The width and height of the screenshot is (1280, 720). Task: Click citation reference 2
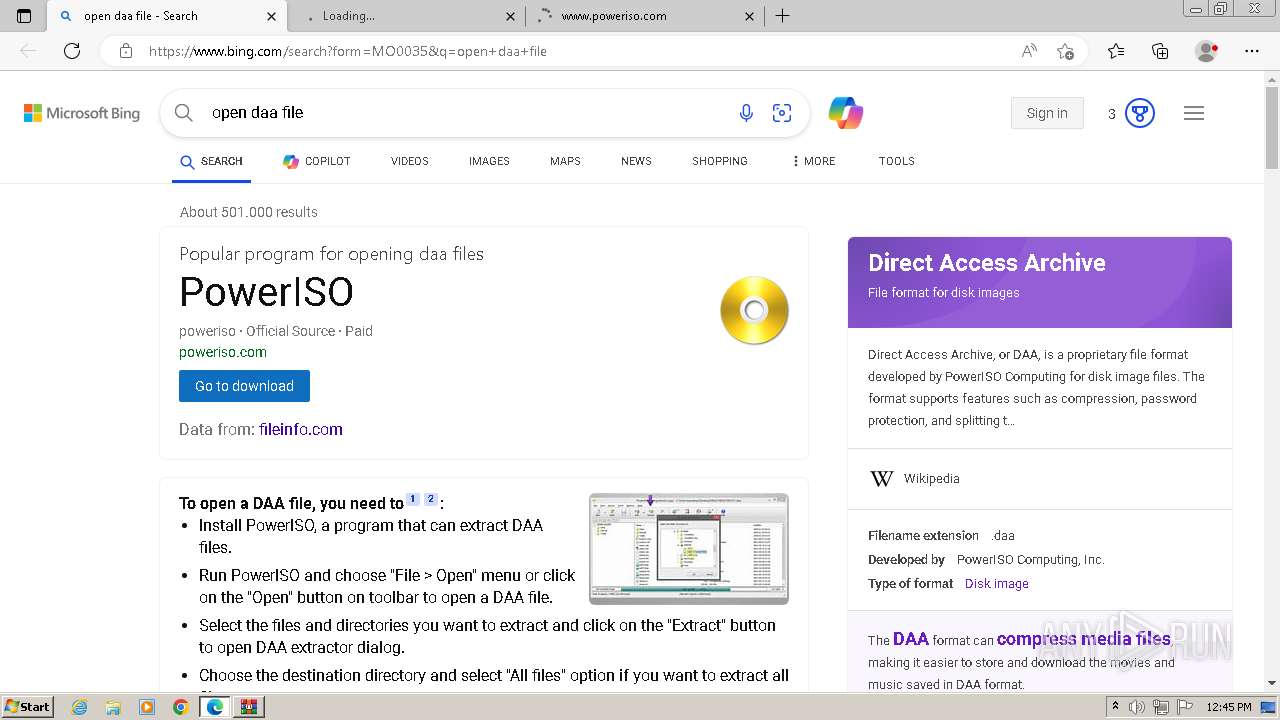[431, 499]
